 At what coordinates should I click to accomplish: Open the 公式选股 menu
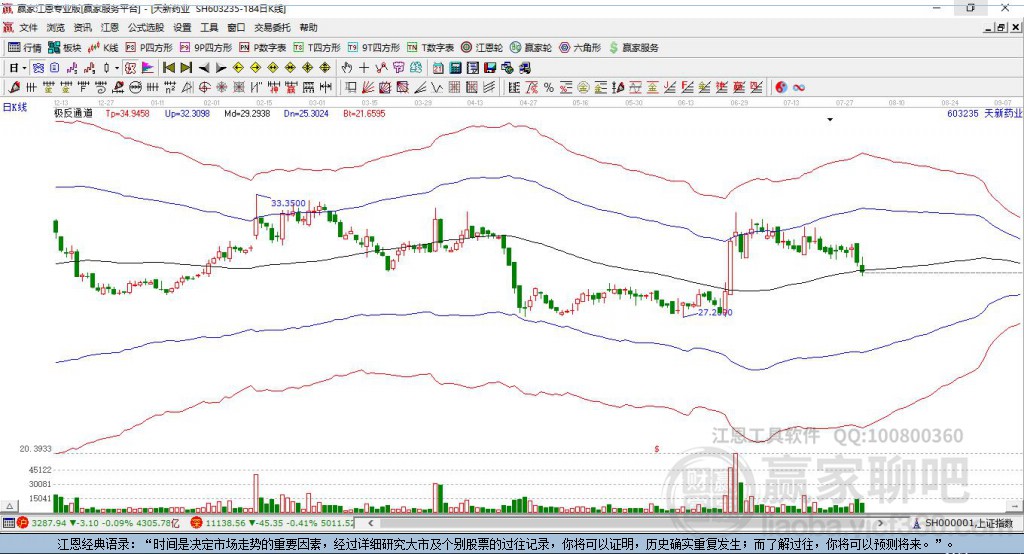(146, 27)
